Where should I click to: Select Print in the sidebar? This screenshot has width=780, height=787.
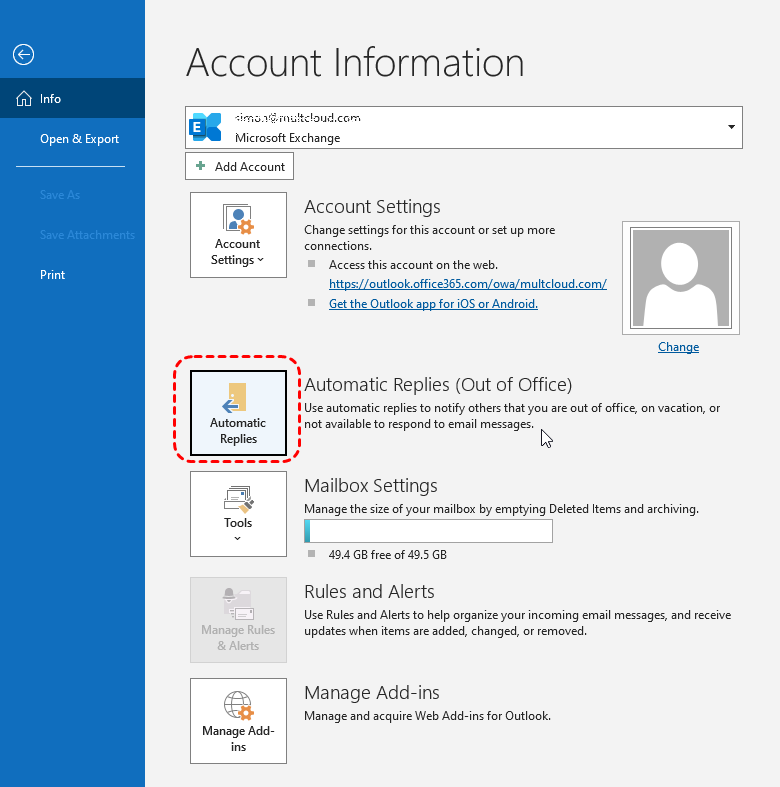52,275
